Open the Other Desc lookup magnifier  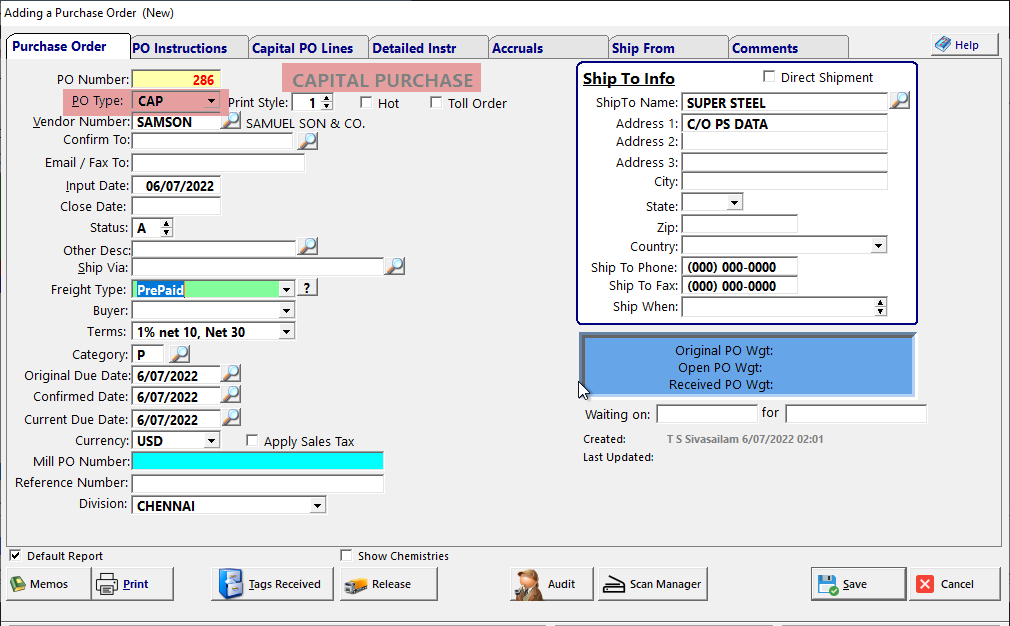(x=308, y=246)
